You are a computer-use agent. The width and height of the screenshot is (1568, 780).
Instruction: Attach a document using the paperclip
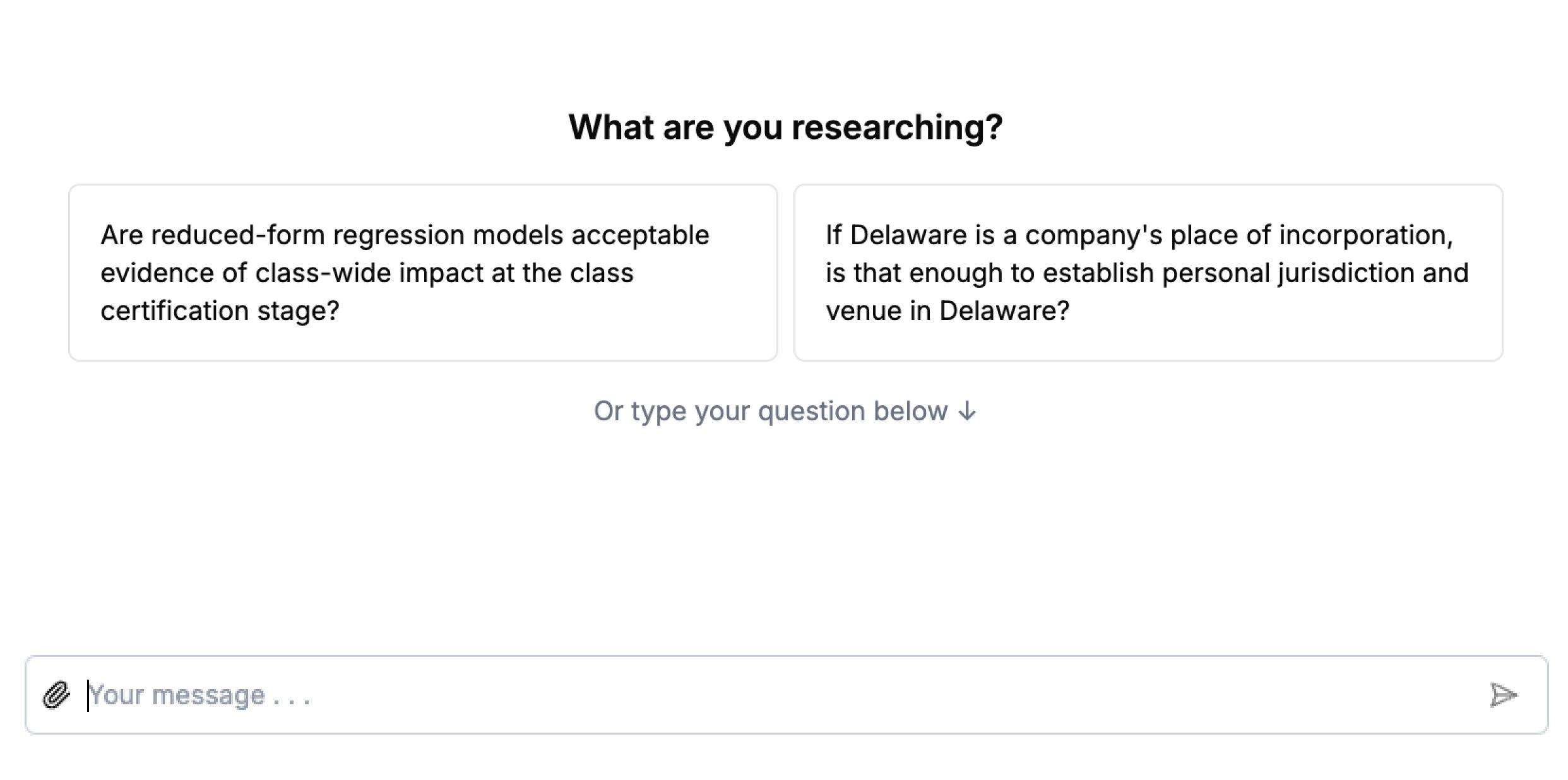pyautogui.click(x=56, y=695)
